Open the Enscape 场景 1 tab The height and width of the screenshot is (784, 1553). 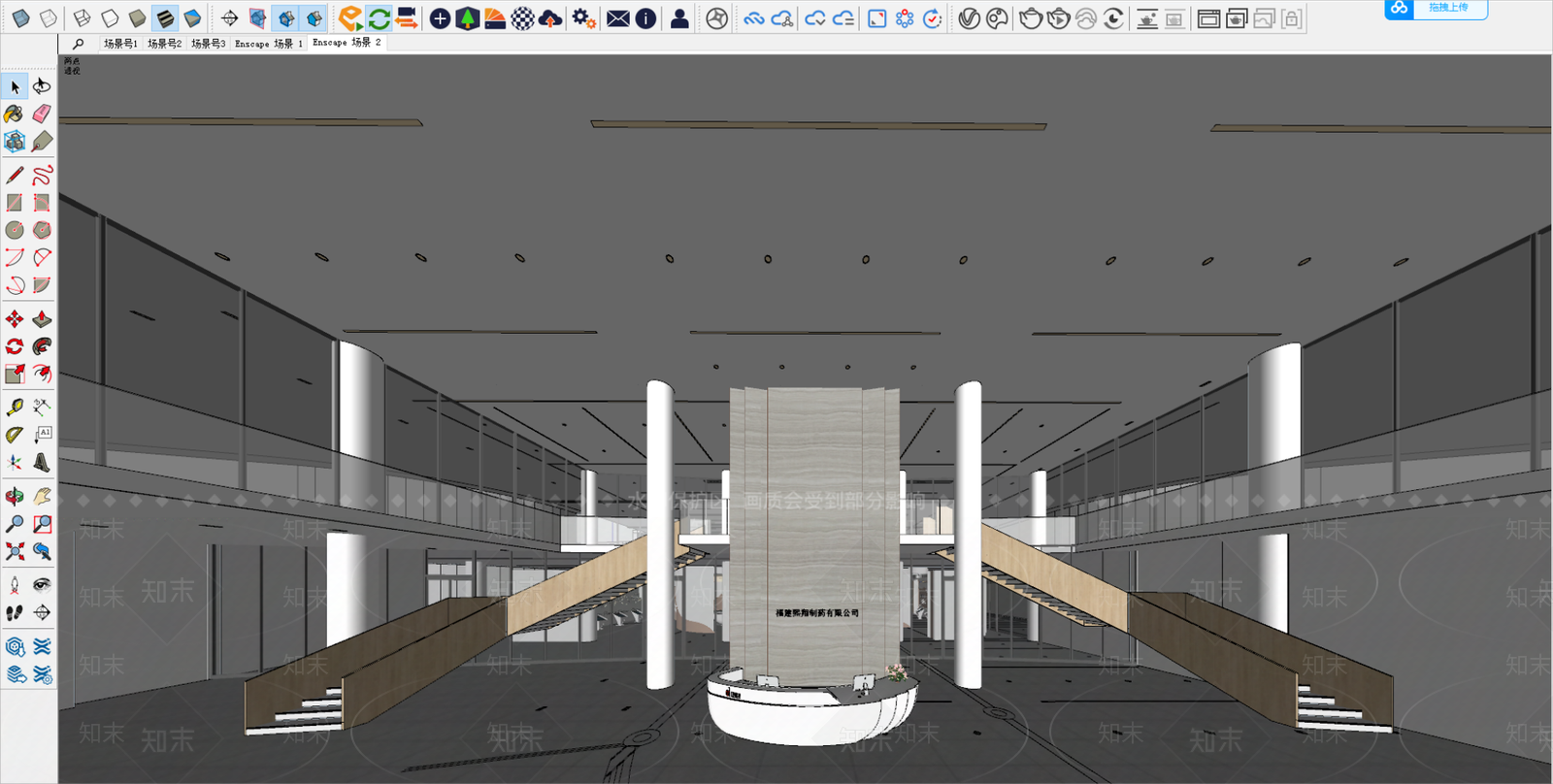tap(269, 44)
